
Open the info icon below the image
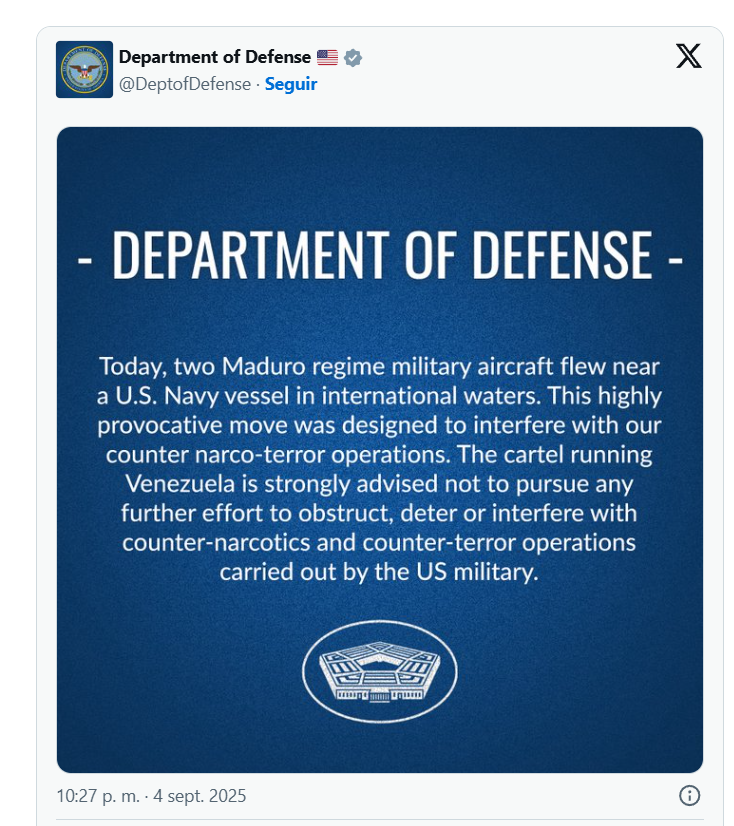click(x=689, y=796)
